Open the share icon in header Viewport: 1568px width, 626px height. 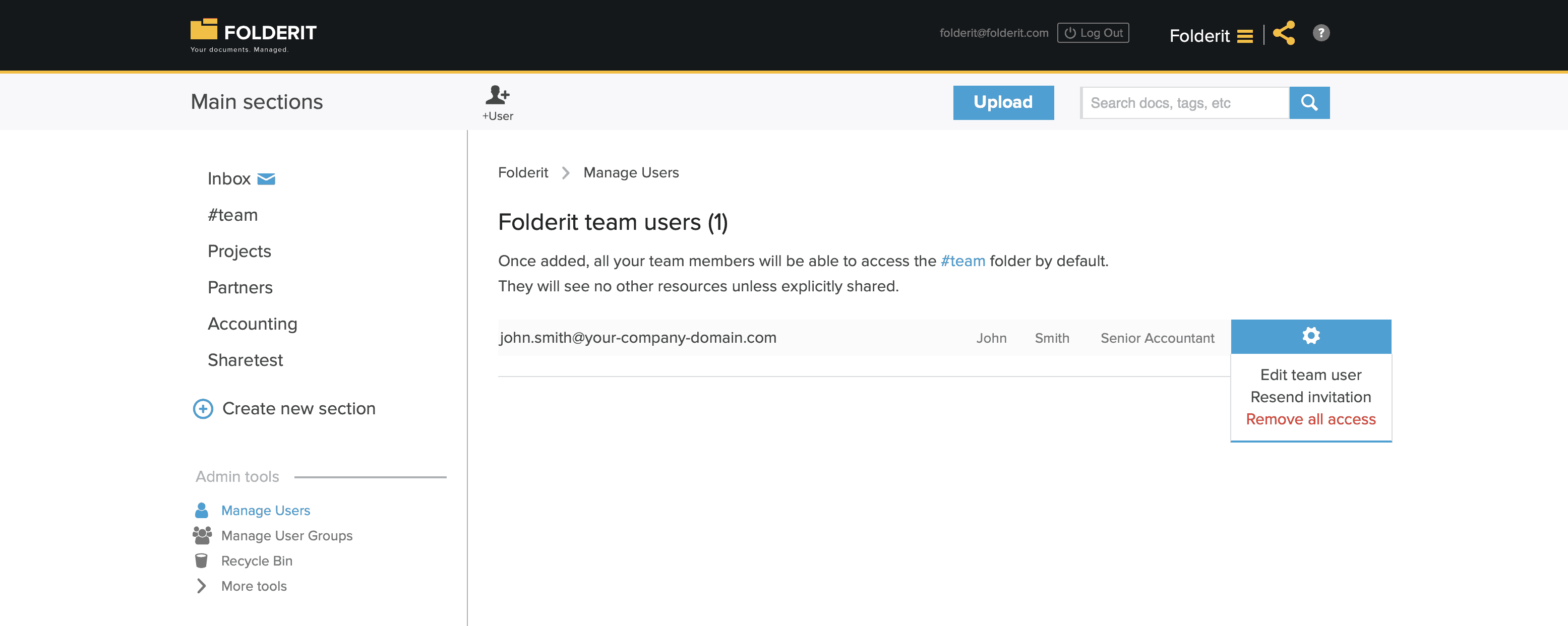1284,33
